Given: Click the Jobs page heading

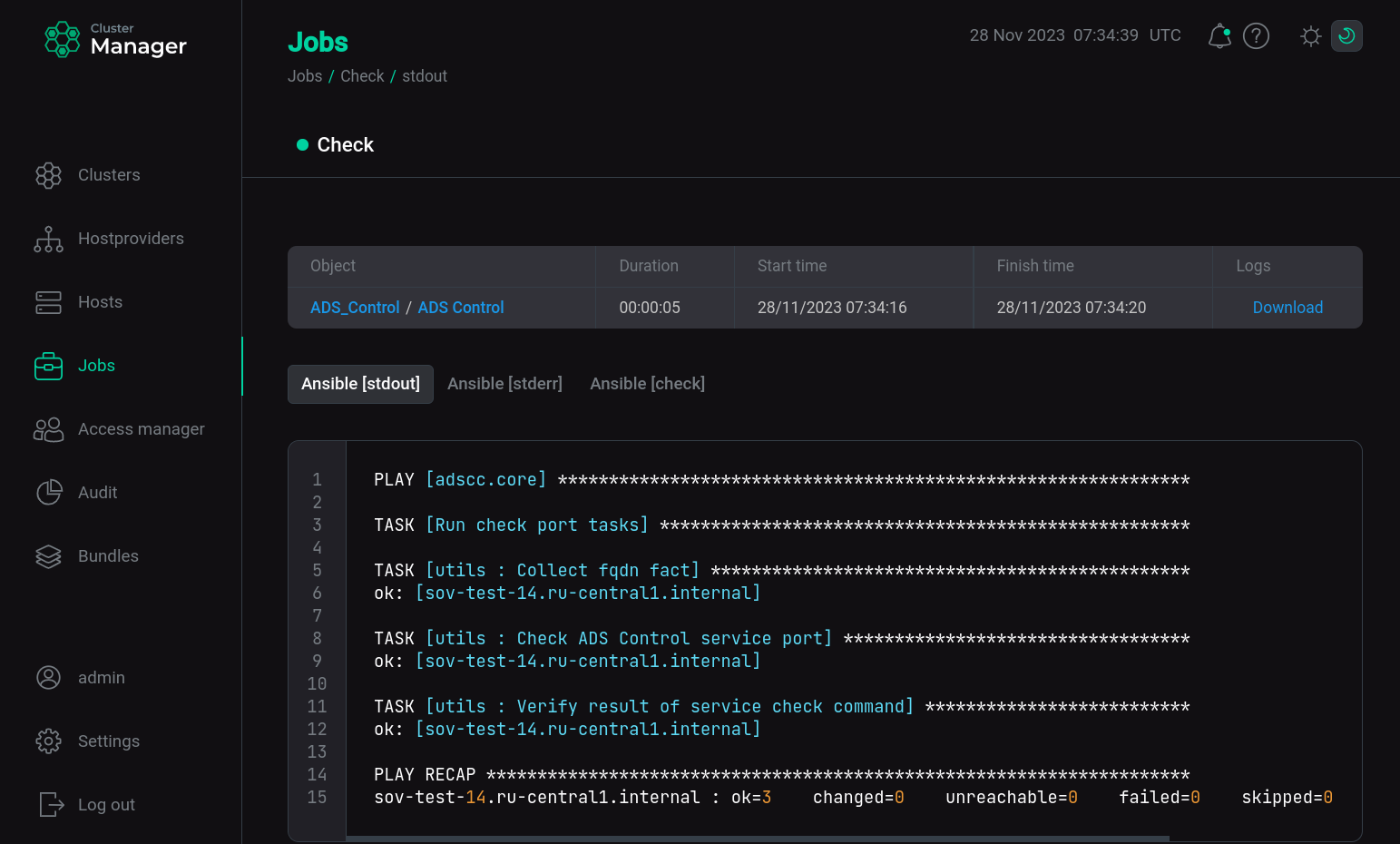Looking at the screenshot, I should coord(318,42).
